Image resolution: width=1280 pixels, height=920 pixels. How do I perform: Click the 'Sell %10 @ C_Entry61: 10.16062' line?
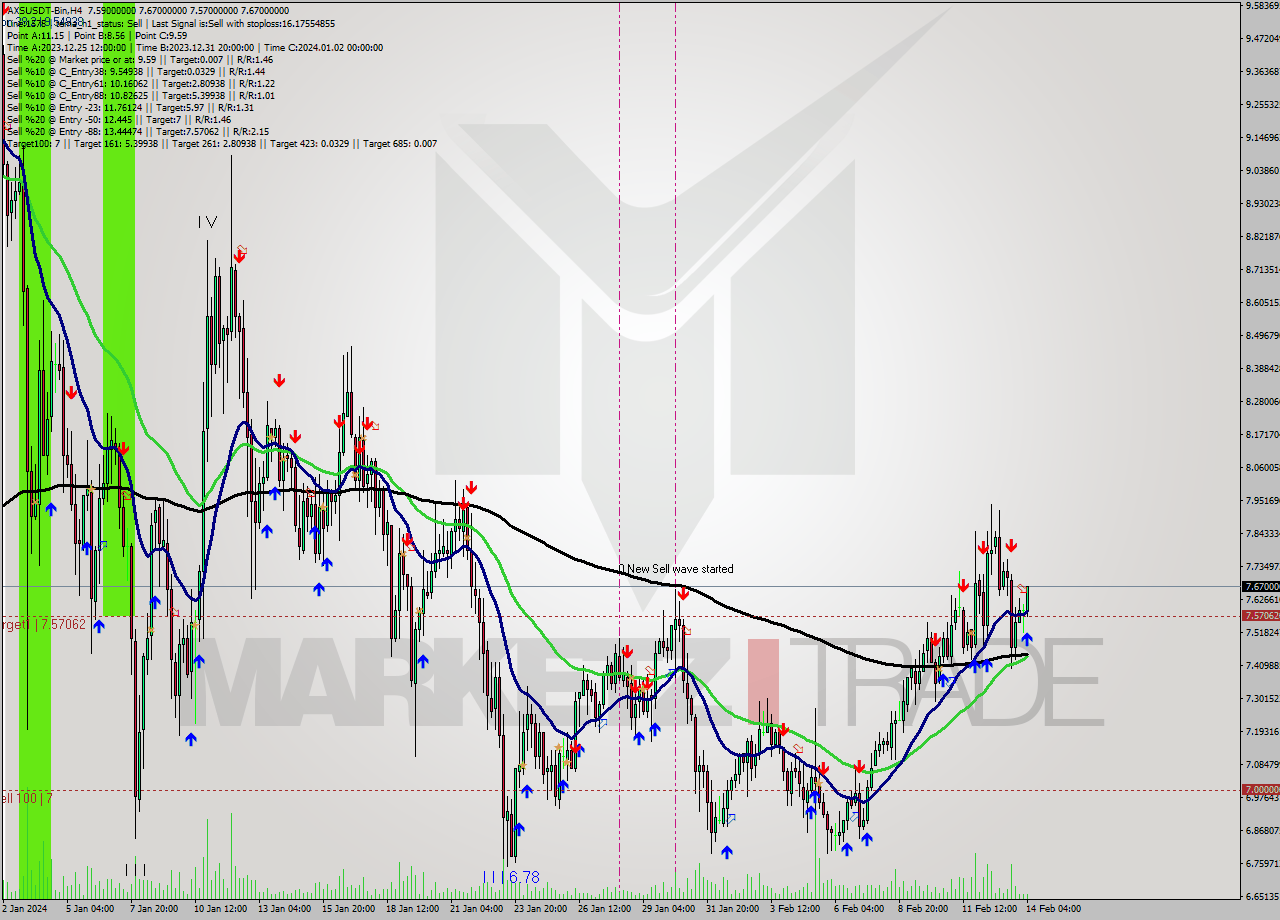tap(140, 83)
